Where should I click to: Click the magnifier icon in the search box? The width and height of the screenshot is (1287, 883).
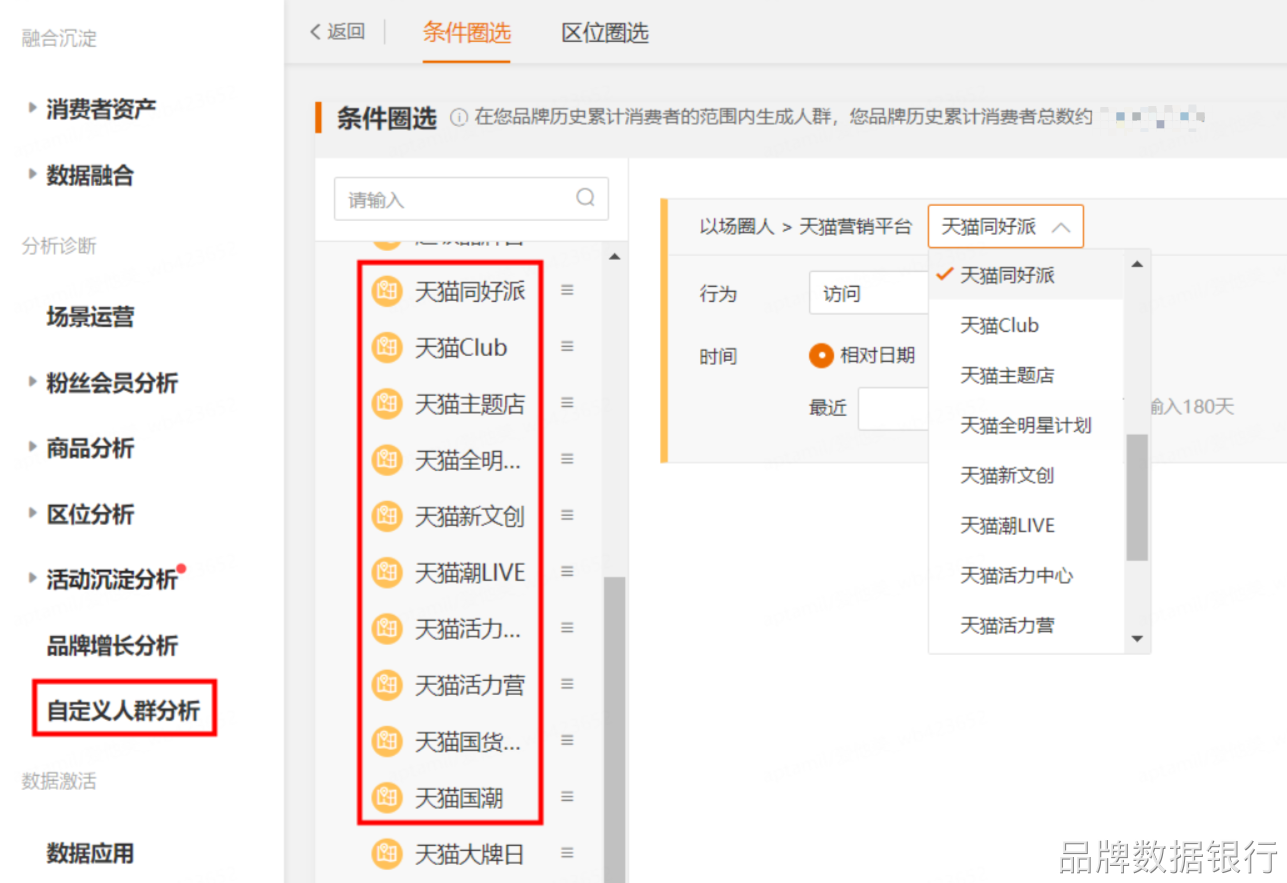coord(586,198)
